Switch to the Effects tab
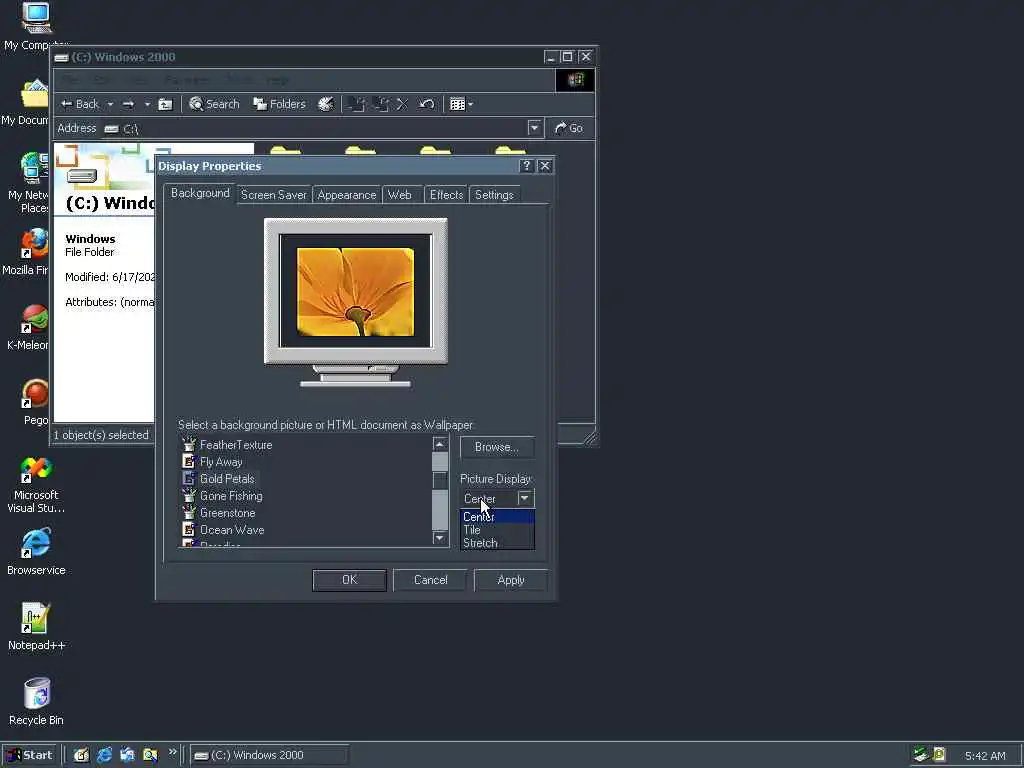This screenshot has width=1024, height=768. pos(446,195)
